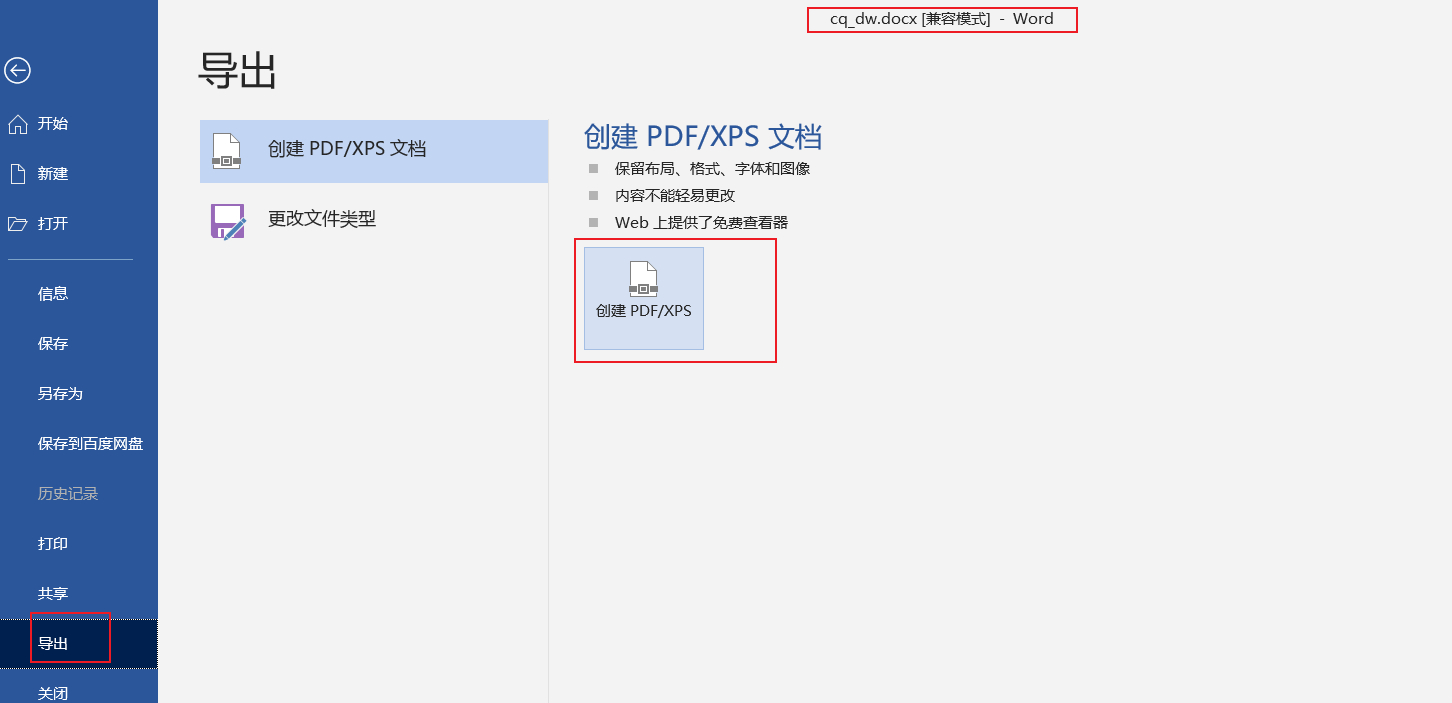Click the home icon beside 开始
The image size is (1452, 703).
17,124
